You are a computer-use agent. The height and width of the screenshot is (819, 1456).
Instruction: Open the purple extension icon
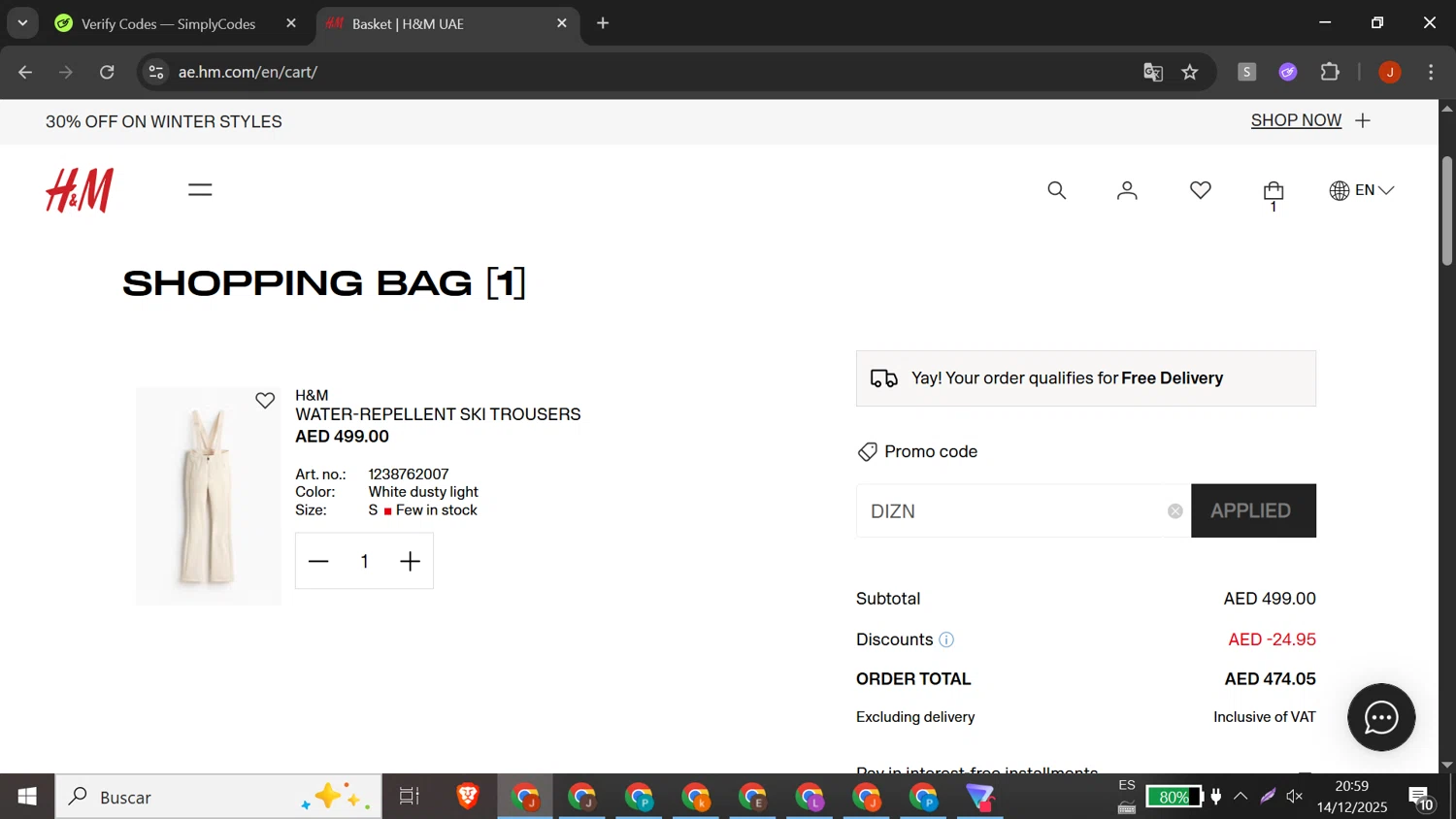point(1288,72)
